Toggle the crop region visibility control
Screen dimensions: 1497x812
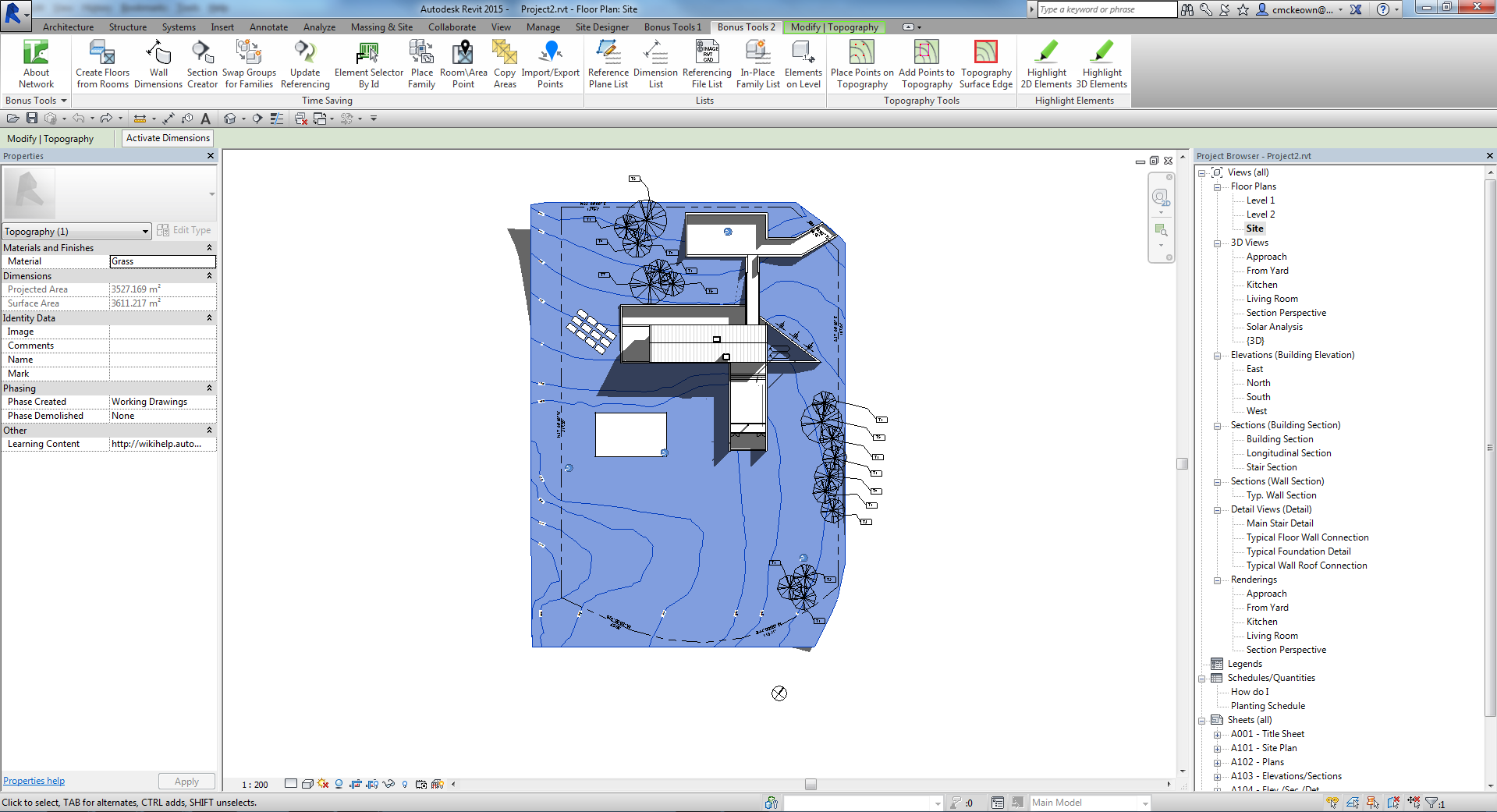372,784
